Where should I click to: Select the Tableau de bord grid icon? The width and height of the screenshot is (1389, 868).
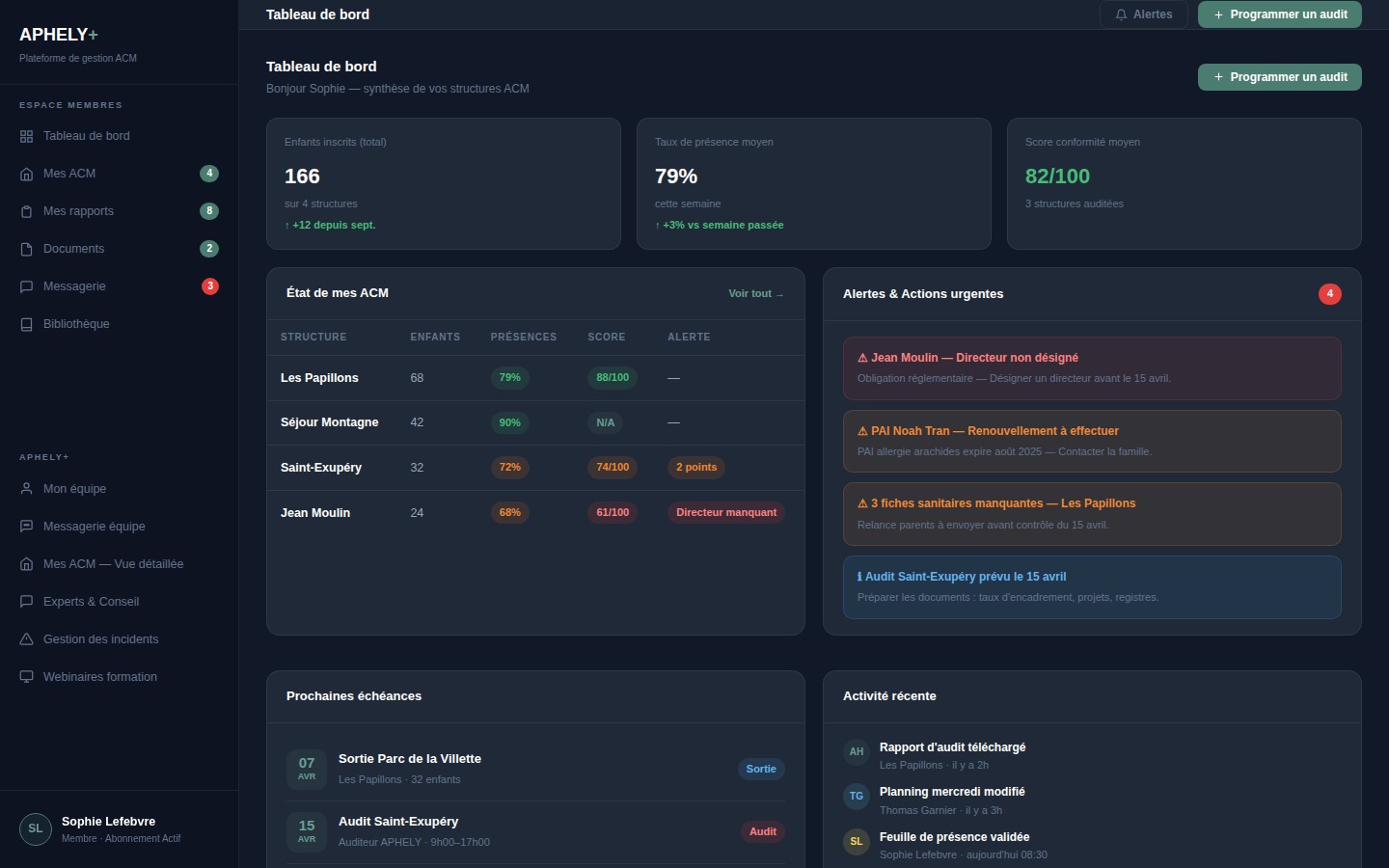26,136
